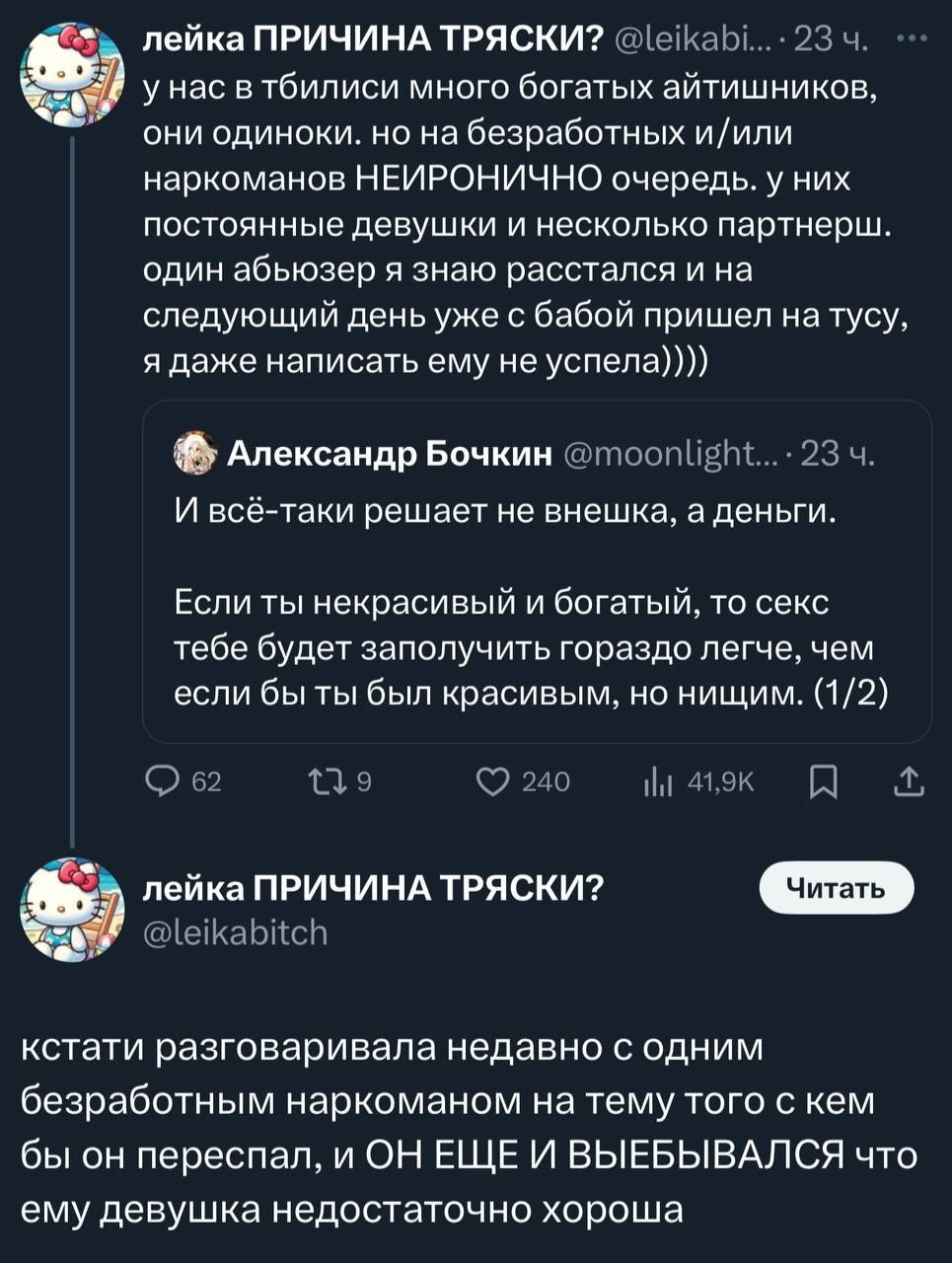The image size is (952, 1263).
Task: Click the Читать follow button
Action: pos(836,889)
